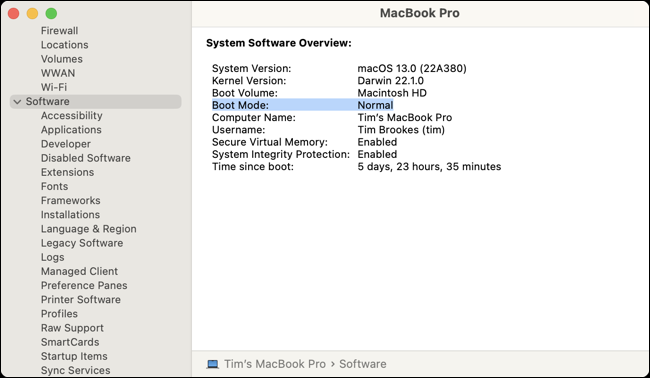650x378 pixels.
Task: Click Software in bottom path bar
Action: (363, 364)
